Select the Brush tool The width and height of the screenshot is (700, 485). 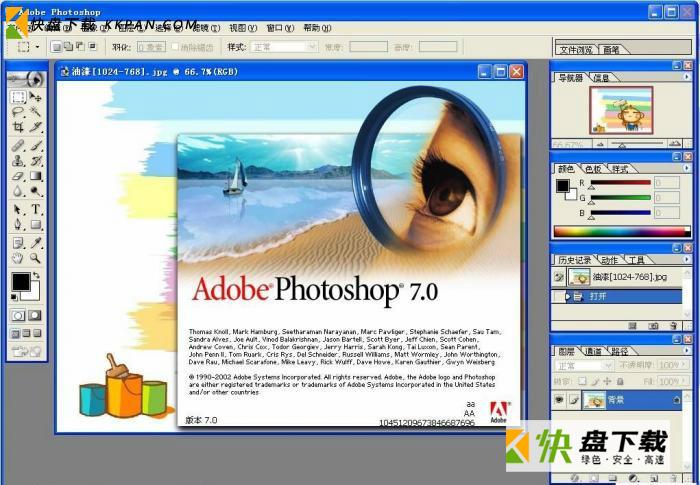pos(35,146)
